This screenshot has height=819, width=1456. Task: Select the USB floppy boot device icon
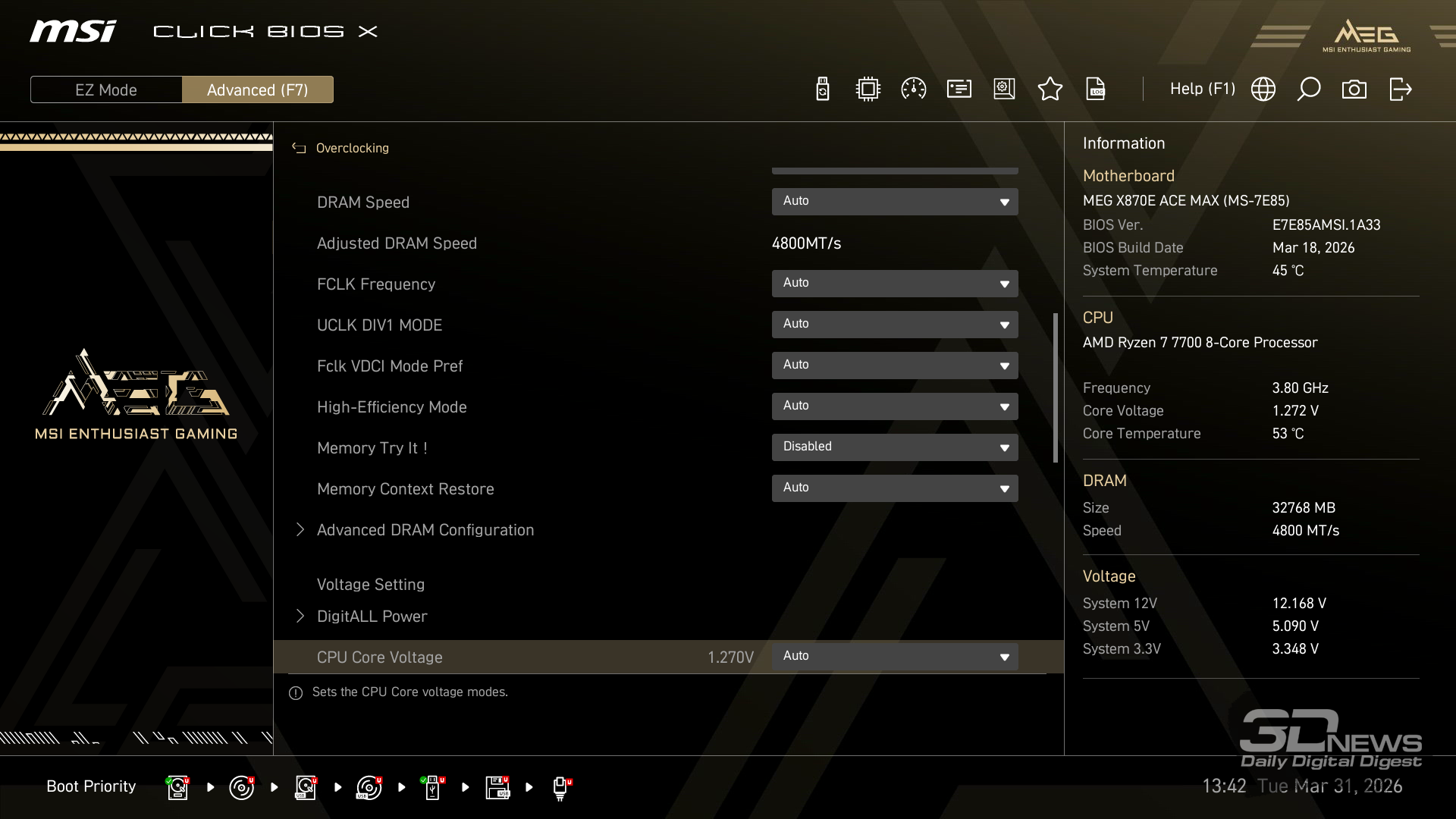tap(497, 787)
